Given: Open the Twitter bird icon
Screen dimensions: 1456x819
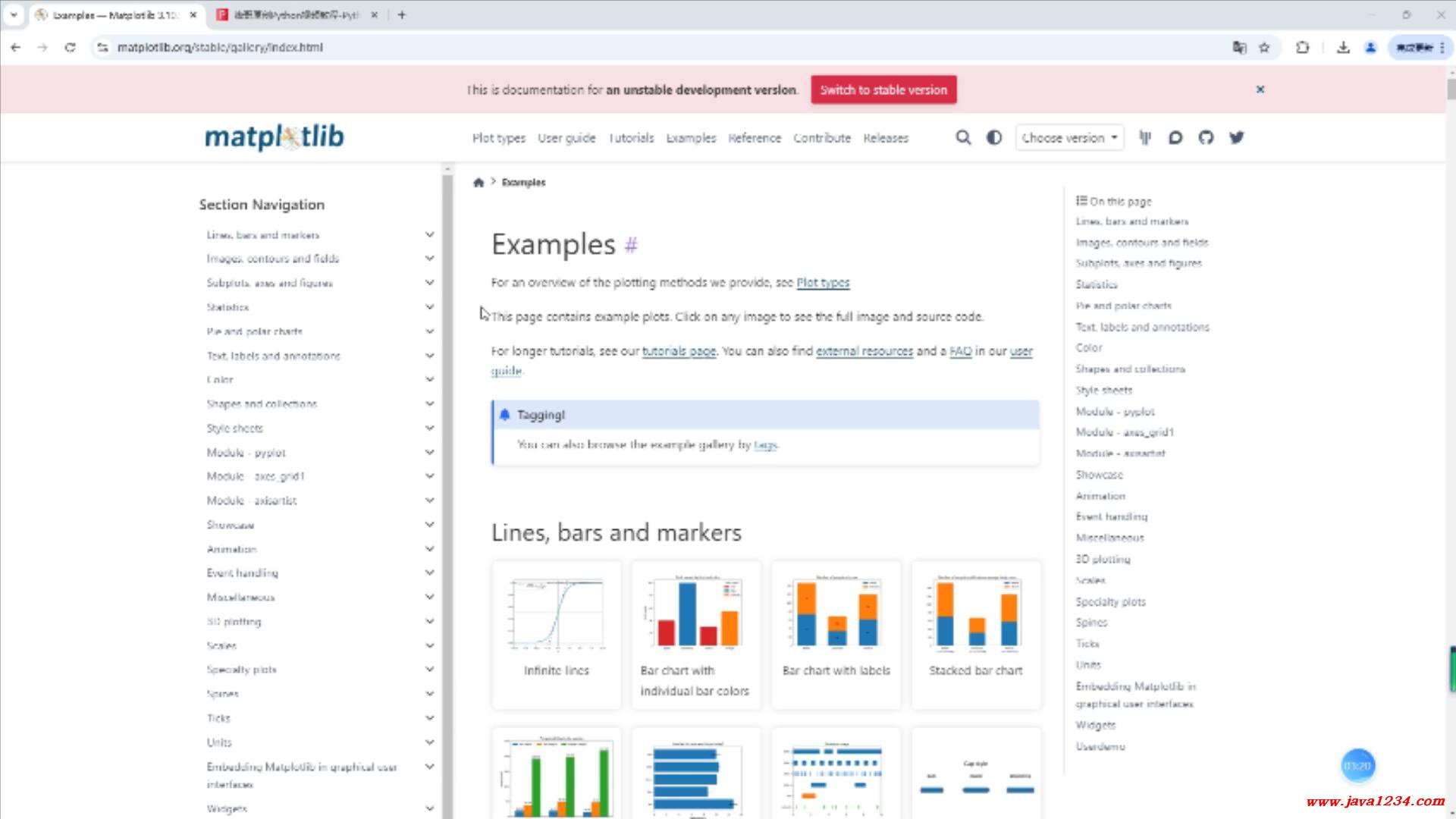Looking at the screenshot, I should point(1237,137).
